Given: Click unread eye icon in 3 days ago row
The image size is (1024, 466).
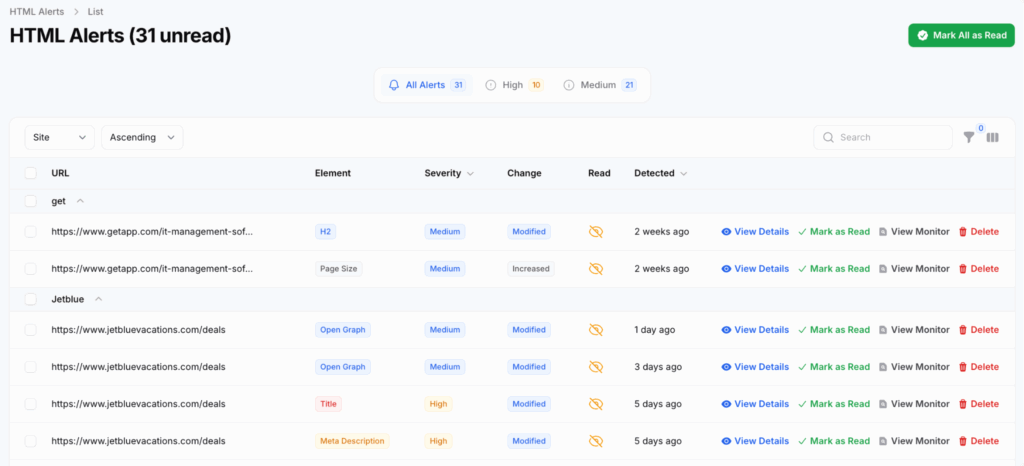Looking at the screenshot, I should pyautogui.click(x=595, y=367).
